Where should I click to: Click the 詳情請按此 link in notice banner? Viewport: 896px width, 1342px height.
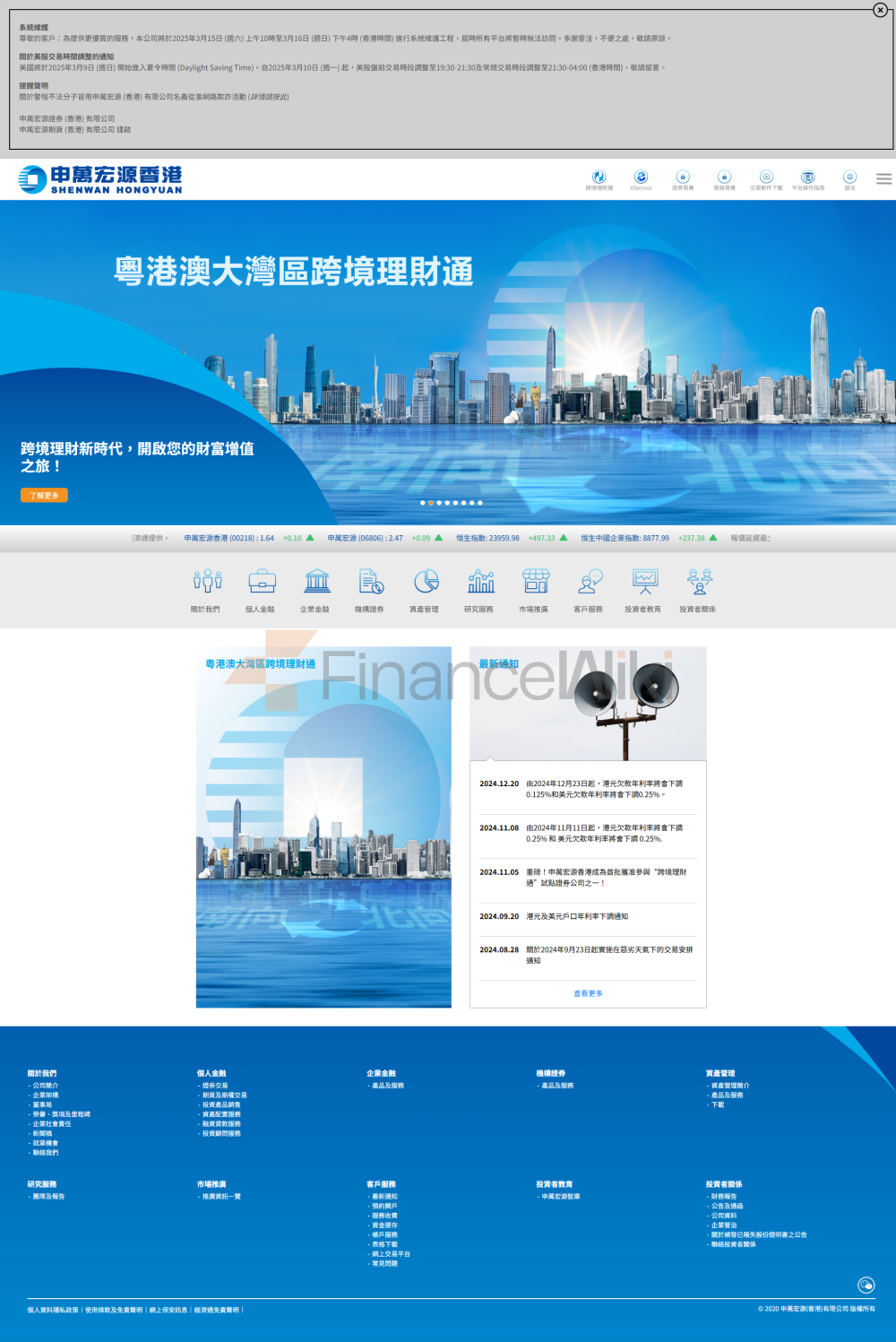click(269, 97)
